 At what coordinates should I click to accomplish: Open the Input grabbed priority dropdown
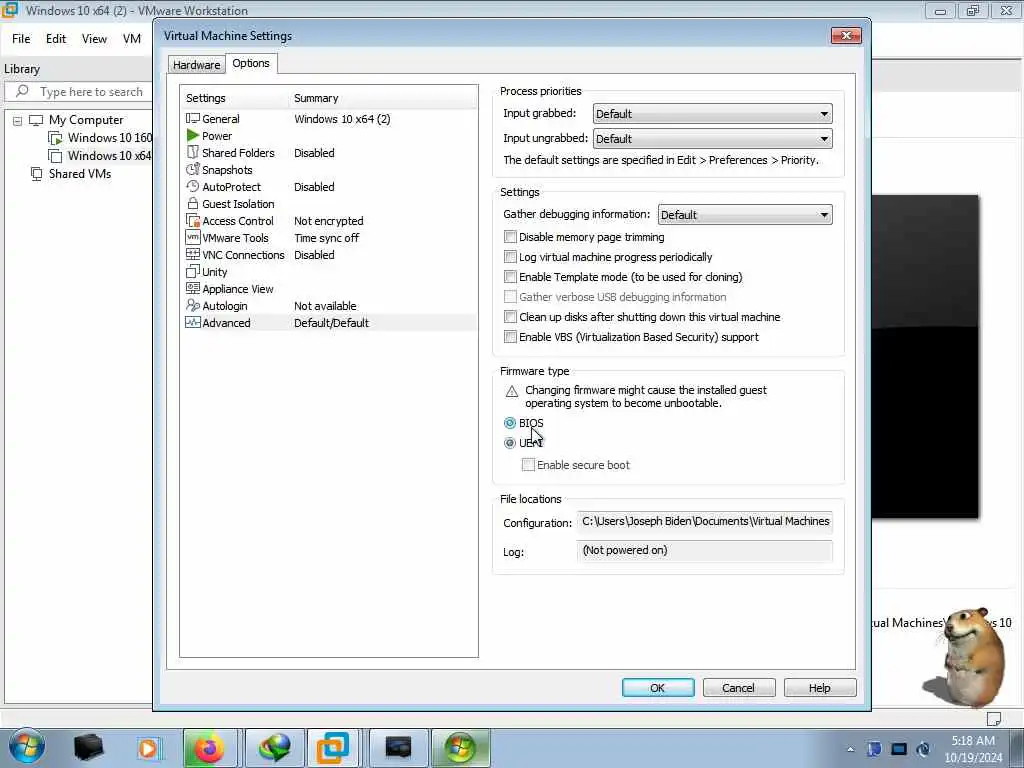[x=712, y=114]
